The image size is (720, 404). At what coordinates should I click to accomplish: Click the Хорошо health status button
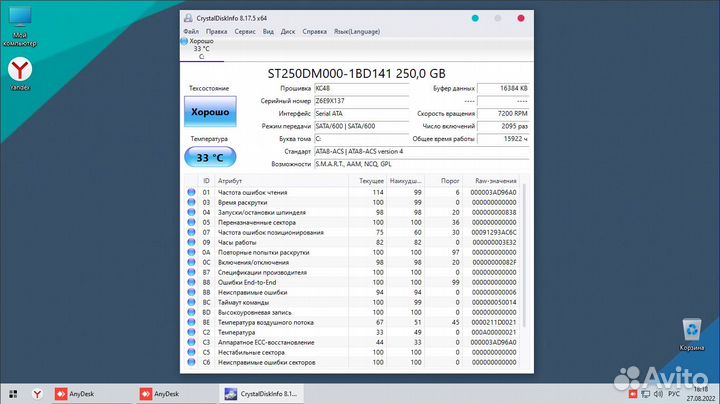click(211, 113)
